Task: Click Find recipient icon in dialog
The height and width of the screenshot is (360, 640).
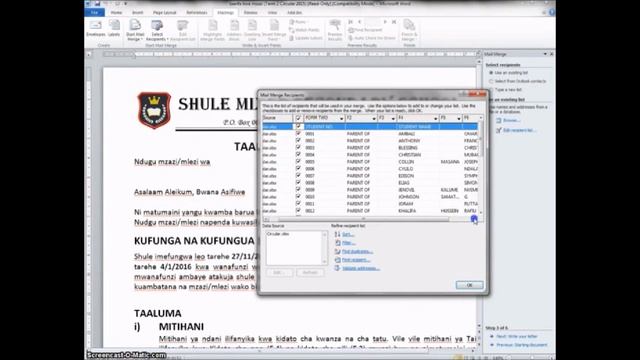Action: point(338,260)
